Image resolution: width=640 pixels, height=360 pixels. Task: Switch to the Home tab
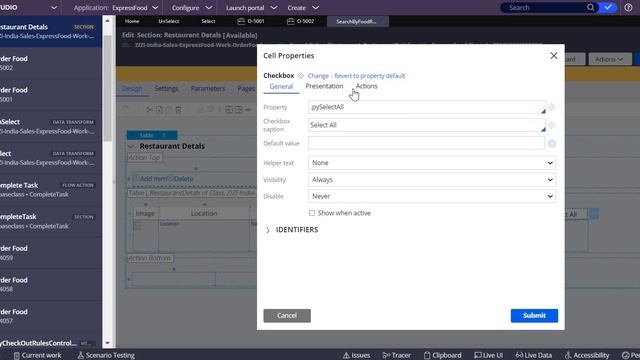[132, 21]
